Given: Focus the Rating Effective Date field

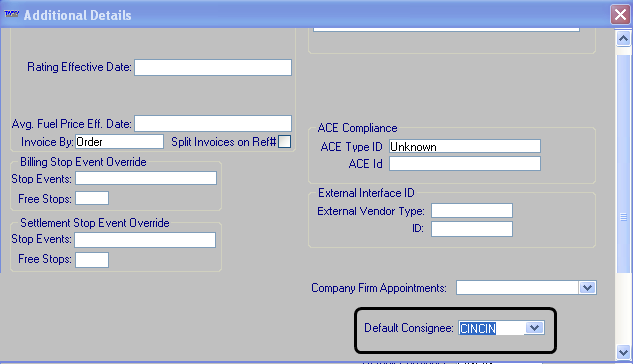Looking at the screenshot, I should point(213,68).
